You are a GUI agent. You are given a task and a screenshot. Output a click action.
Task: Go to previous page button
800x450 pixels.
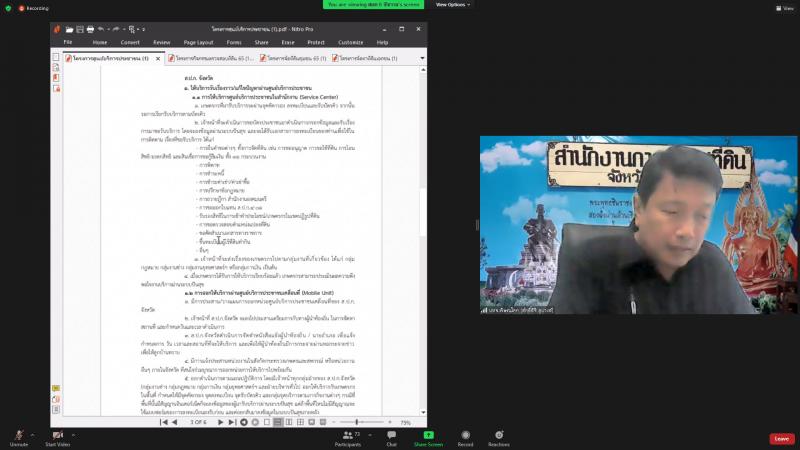point(174,422)
